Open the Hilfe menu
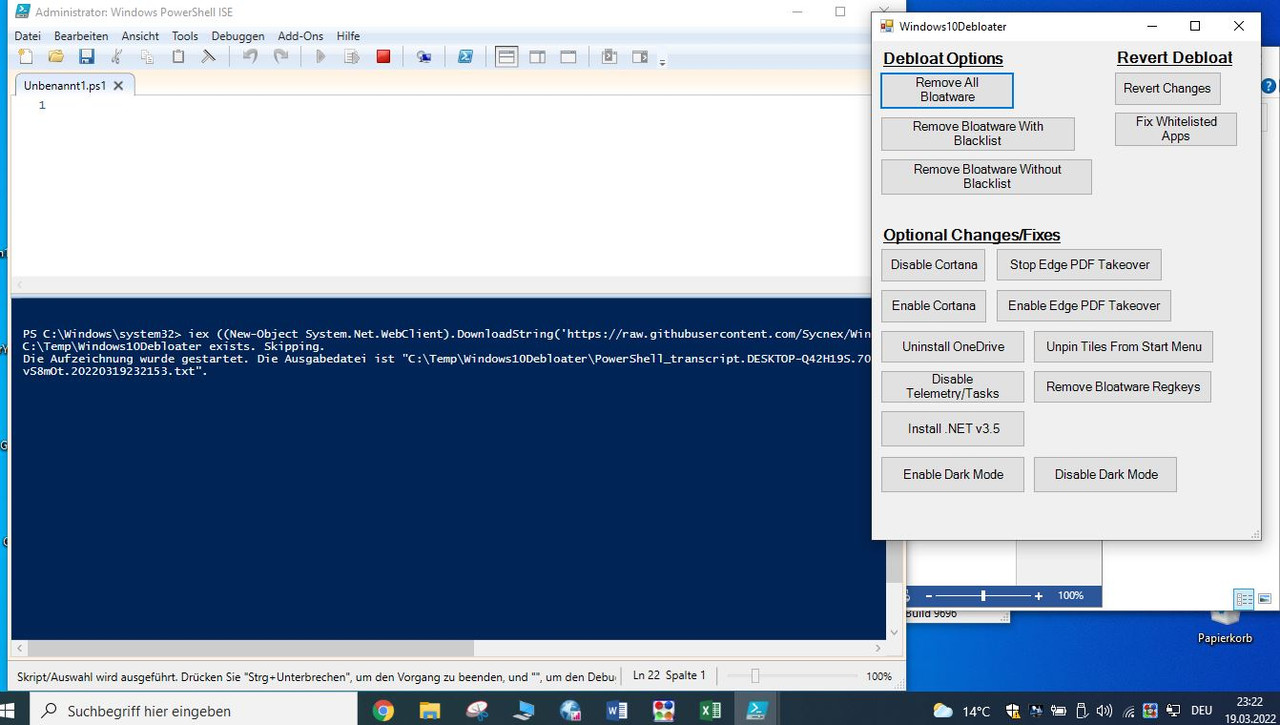 point(348,36)
